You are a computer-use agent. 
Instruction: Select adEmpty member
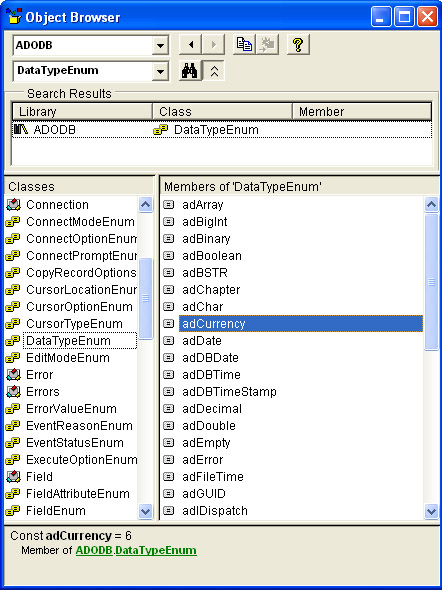tap(206, 443)
